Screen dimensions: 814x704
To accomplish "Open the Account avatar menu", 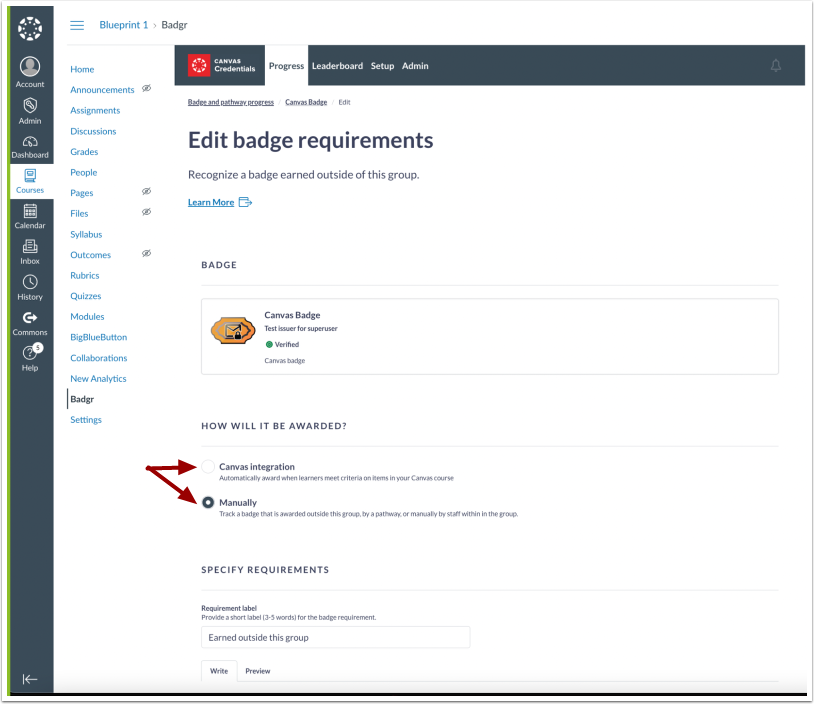I will click(30, 73).
